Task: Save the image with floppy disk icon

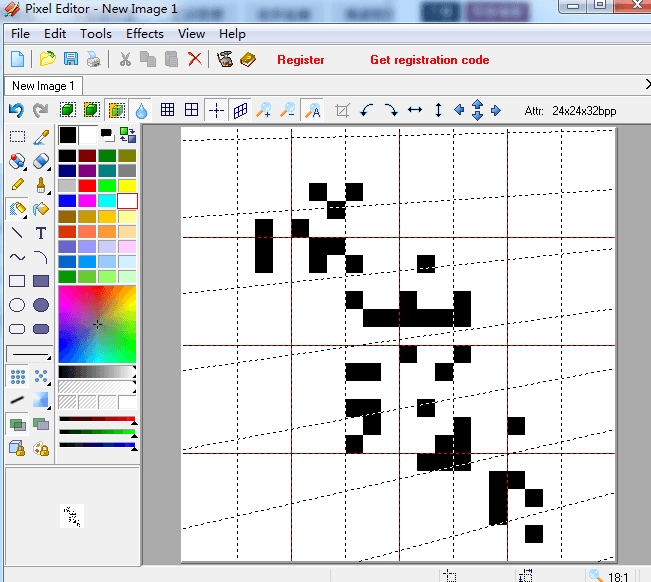Action: [71, 59]
